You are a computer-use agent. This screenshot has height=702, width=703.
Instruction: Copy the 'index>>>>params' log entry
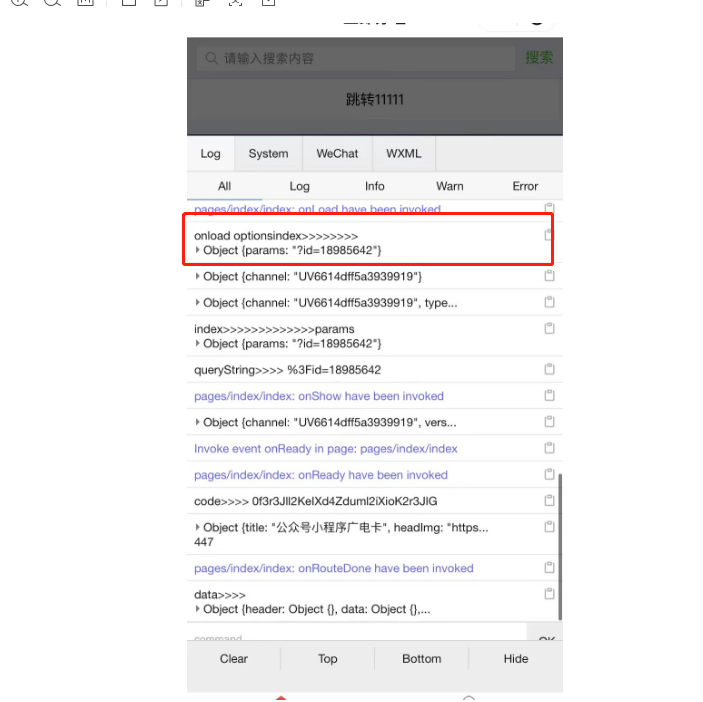tap(549, 328)
